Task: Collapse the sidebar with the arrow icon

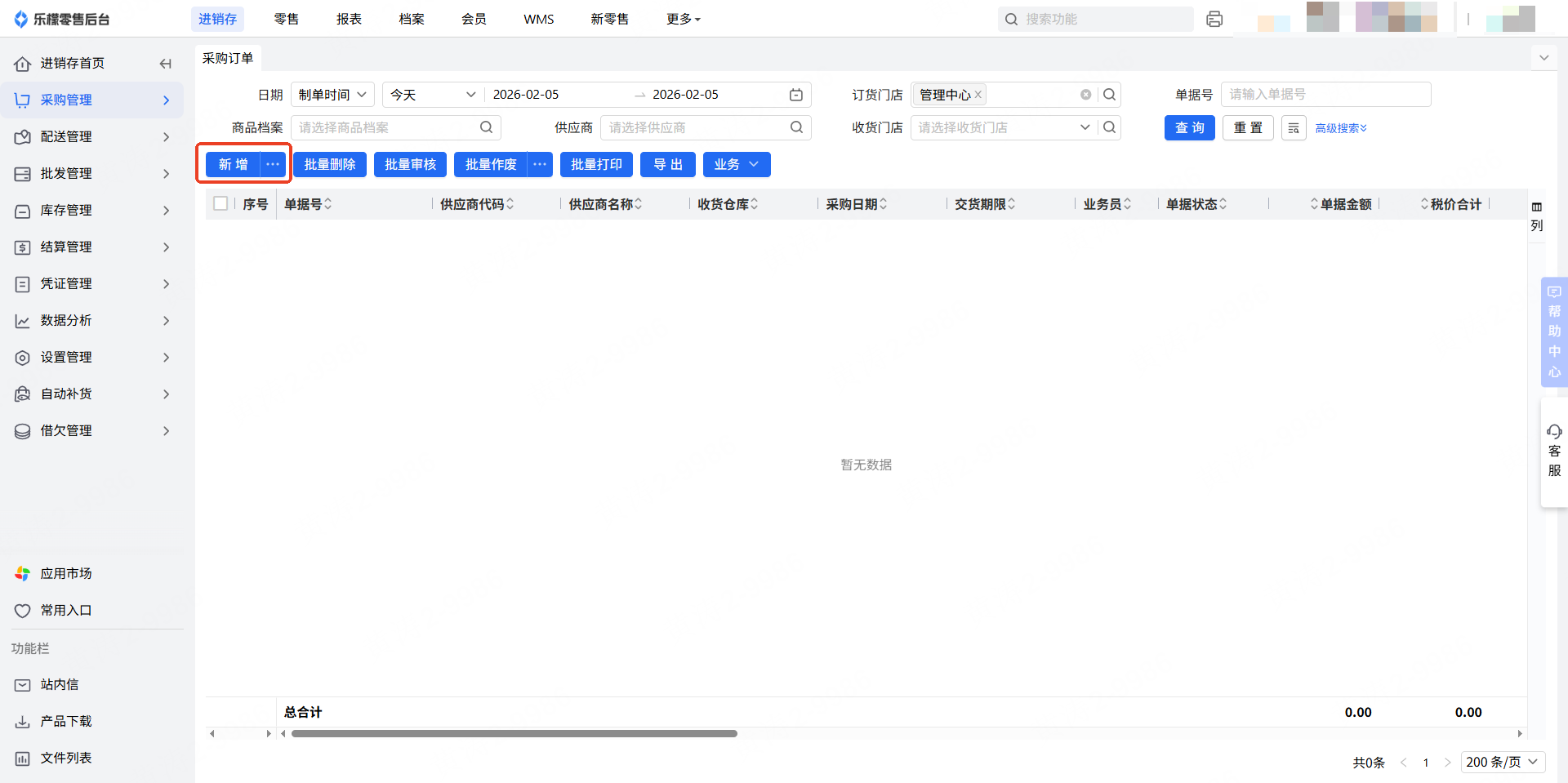Action: [166, 64]
